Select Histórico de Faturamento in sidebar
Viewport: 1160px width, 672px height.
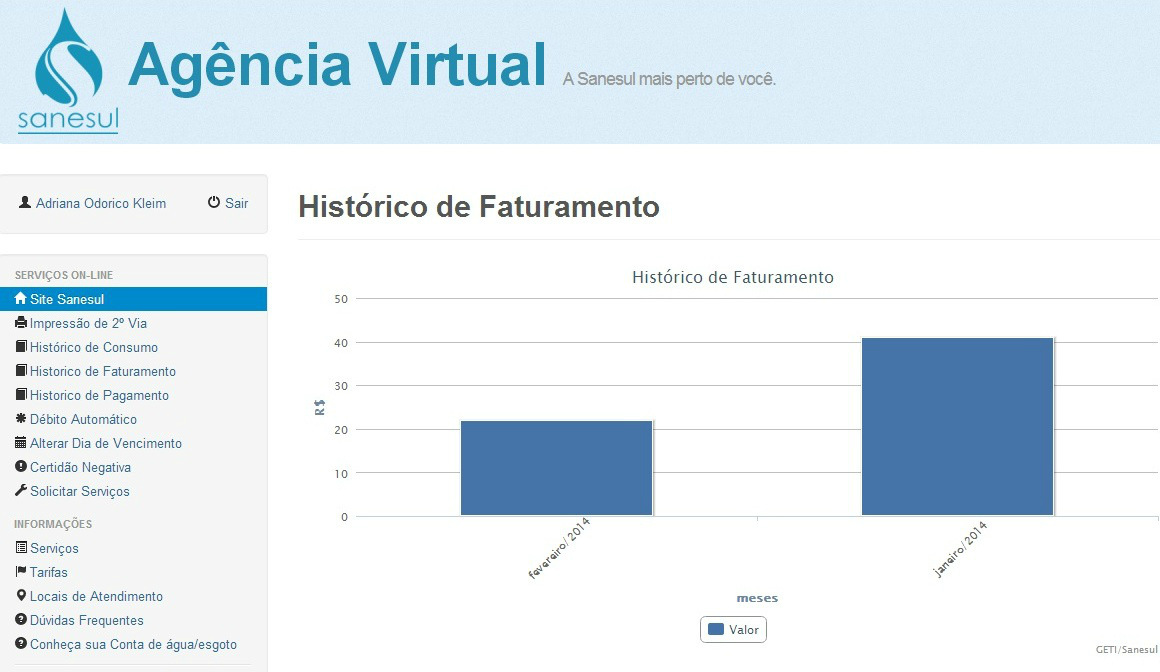[x=102, y=371]
